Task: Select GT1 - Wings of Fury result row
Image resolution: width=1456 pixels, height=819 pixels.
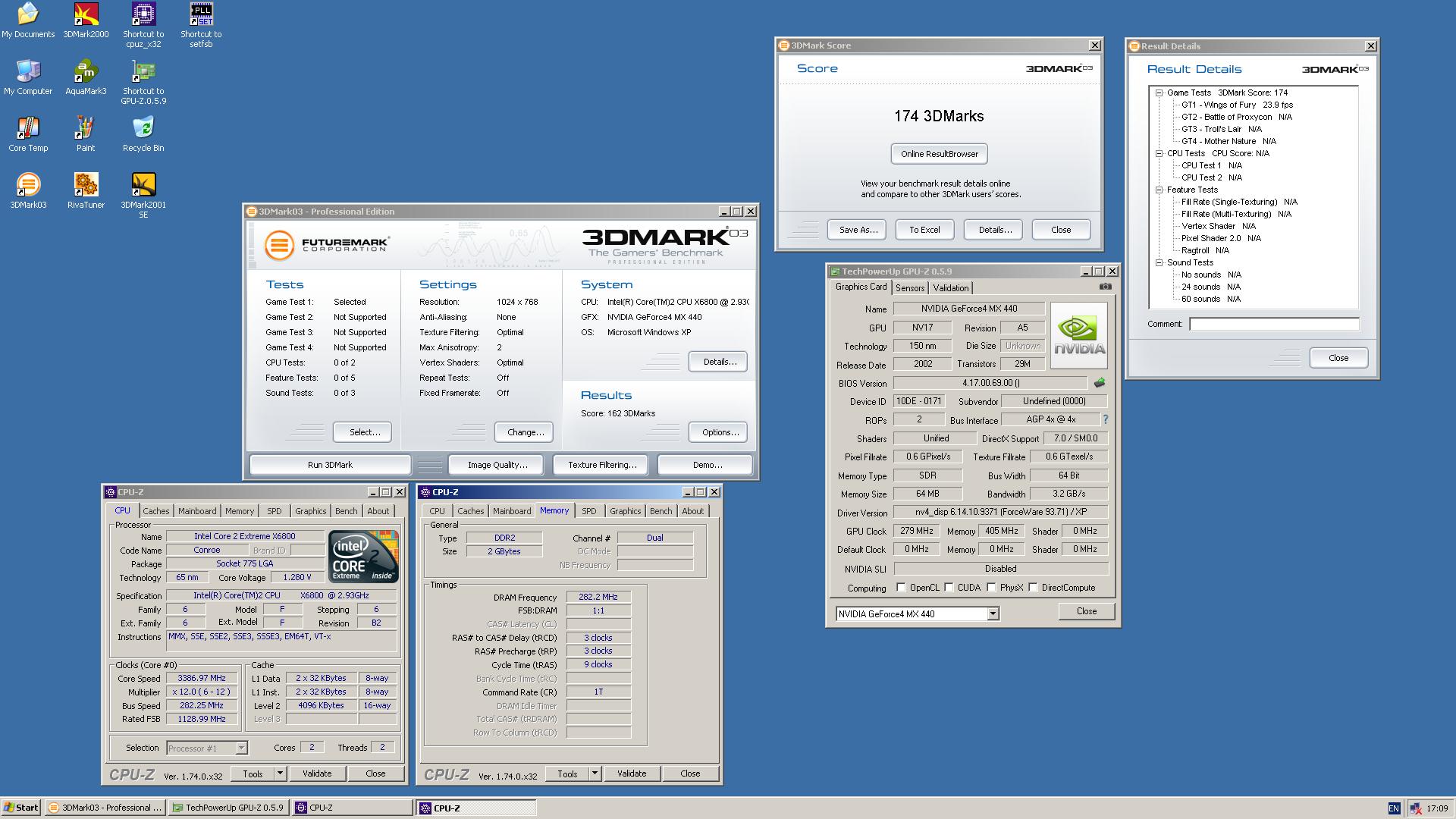Action: (1237, 105)
